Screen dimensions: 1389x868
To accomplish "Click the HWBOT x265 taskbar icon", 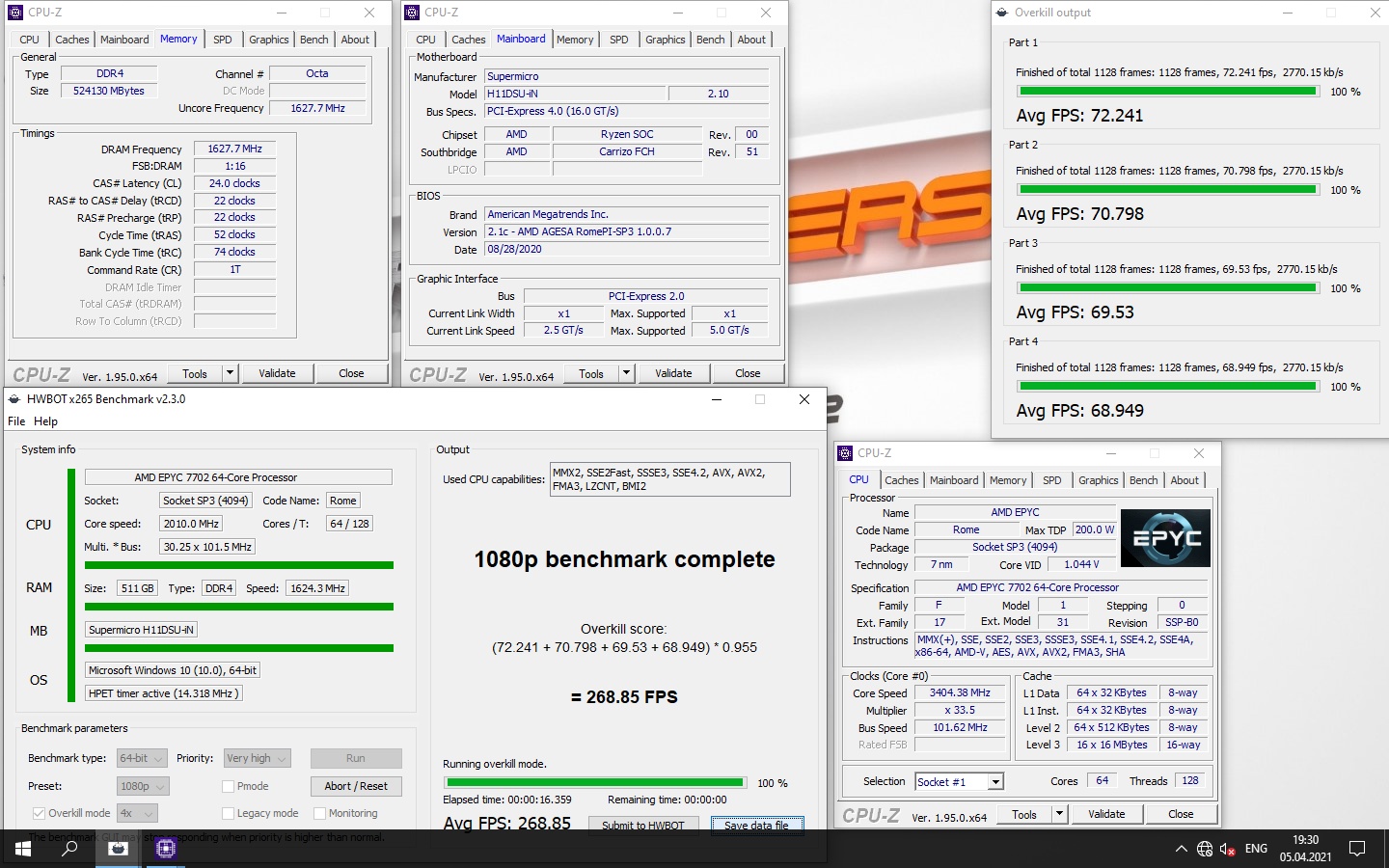I will click(x=118, y=849).
